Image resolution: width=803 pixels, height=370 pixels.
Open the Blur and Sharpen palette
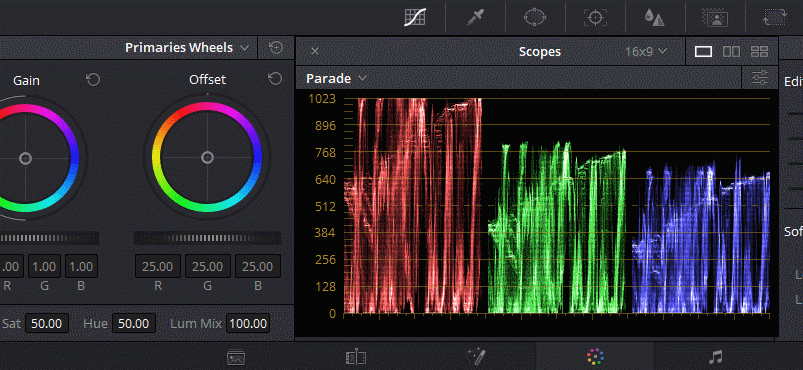pyautogui.click(x=654, y=18)
